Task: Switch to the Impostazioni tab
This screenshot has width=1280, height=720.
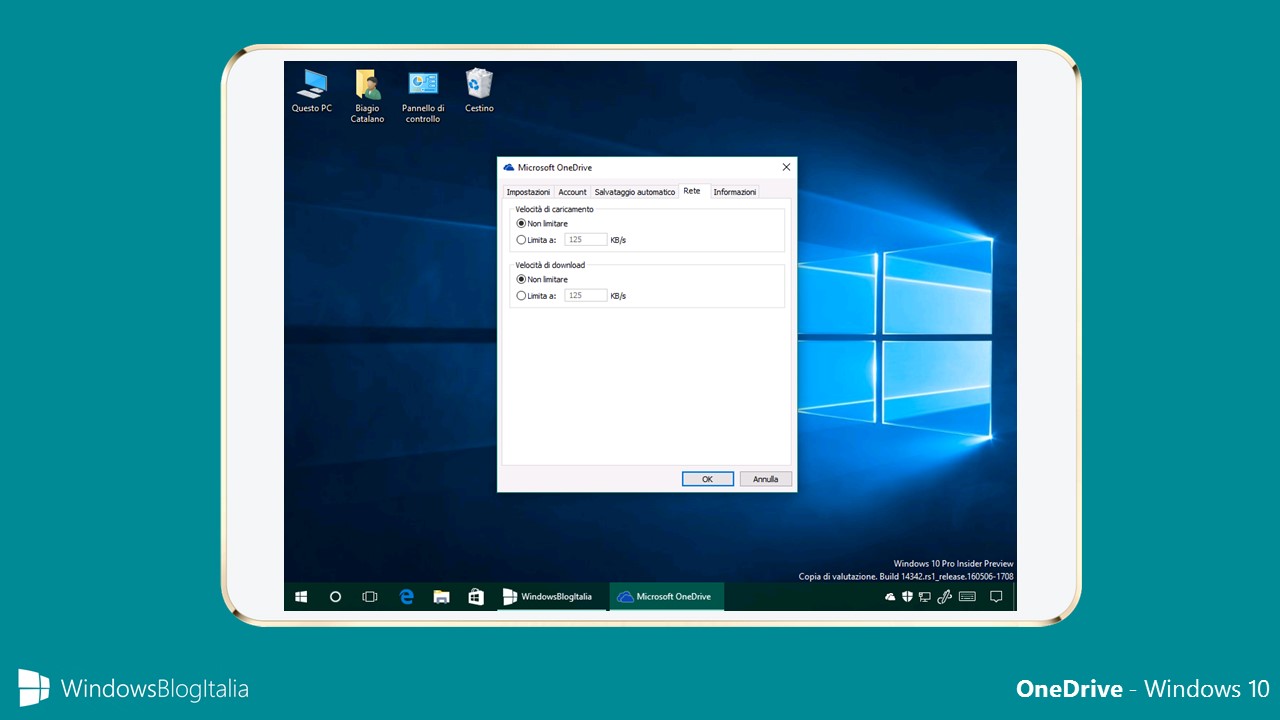Action: click(528, 192)
